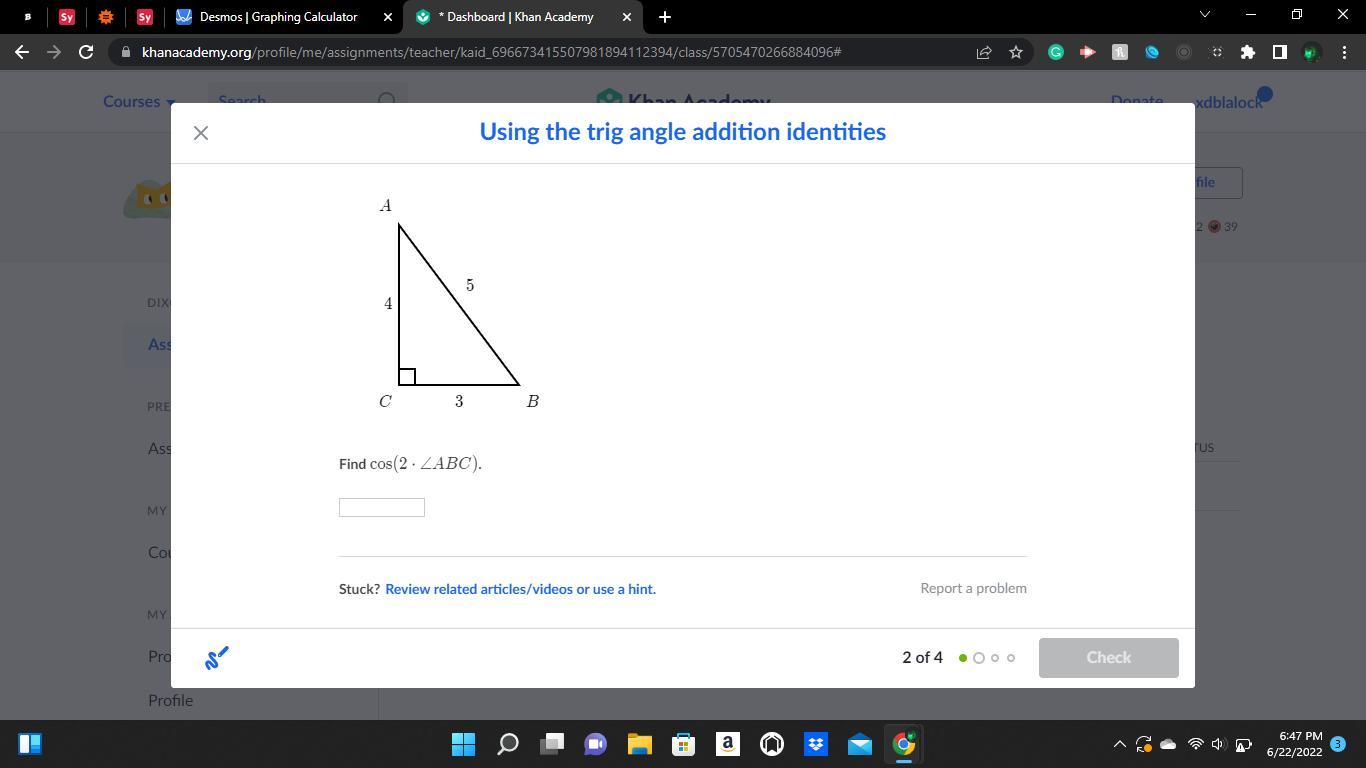Close the Khan Academy Dashboard tab

click(627, 17)
